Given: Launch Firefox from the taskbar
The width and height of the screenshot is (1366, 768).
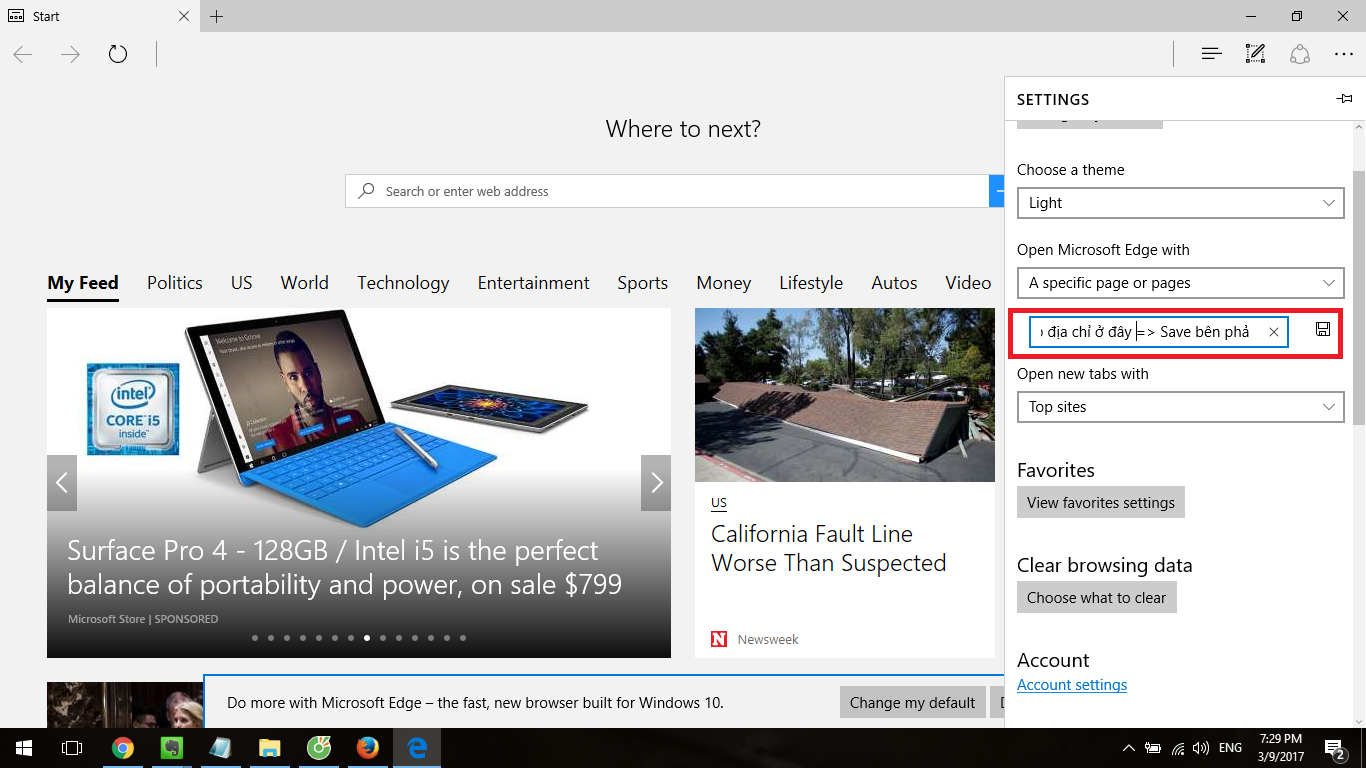Looking at the screenshot, I should 368,748.
